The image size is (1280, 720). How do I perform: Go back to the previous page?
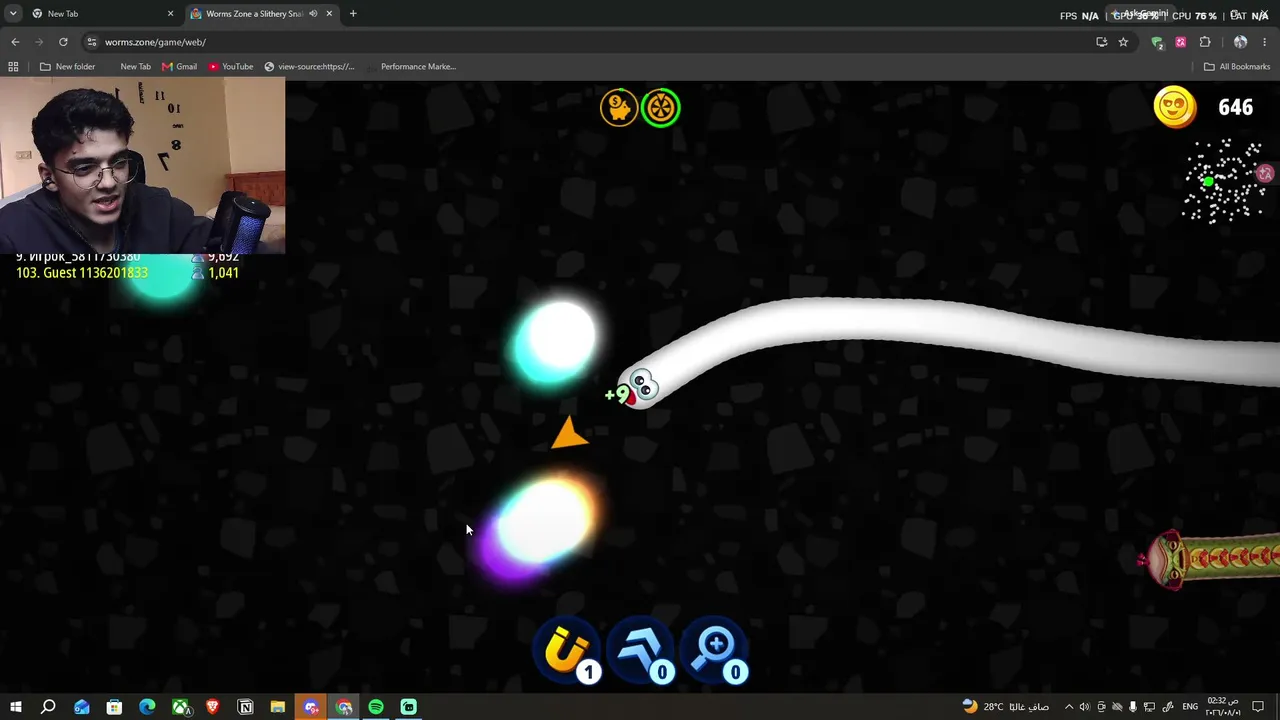[x=15, y=42]
